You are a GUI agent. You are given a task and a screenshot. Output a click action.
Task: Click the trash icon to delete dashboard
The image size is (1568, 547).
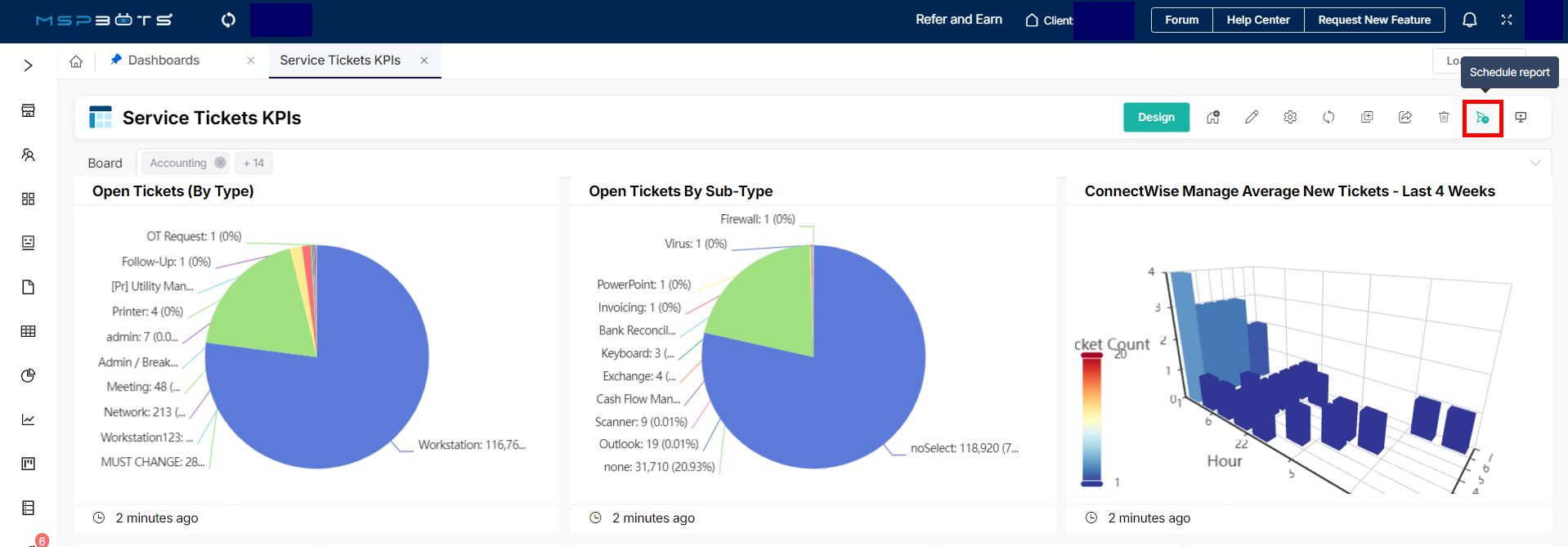[1444, 118]
